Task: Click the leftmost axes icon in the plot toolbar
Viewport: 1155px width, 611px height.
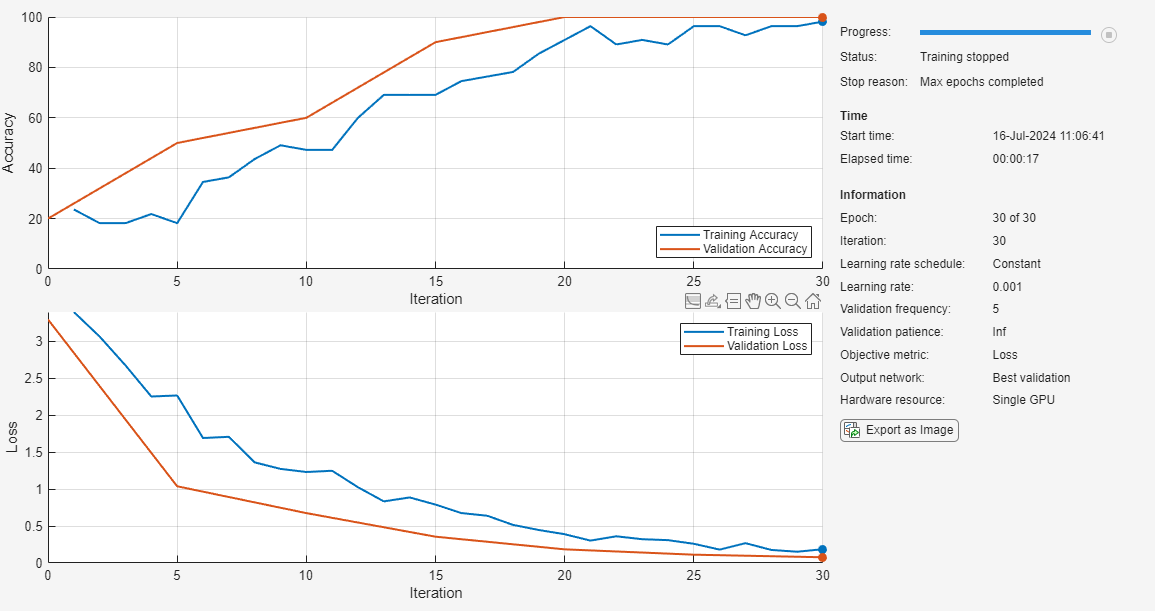Action: tap(693, 300)
